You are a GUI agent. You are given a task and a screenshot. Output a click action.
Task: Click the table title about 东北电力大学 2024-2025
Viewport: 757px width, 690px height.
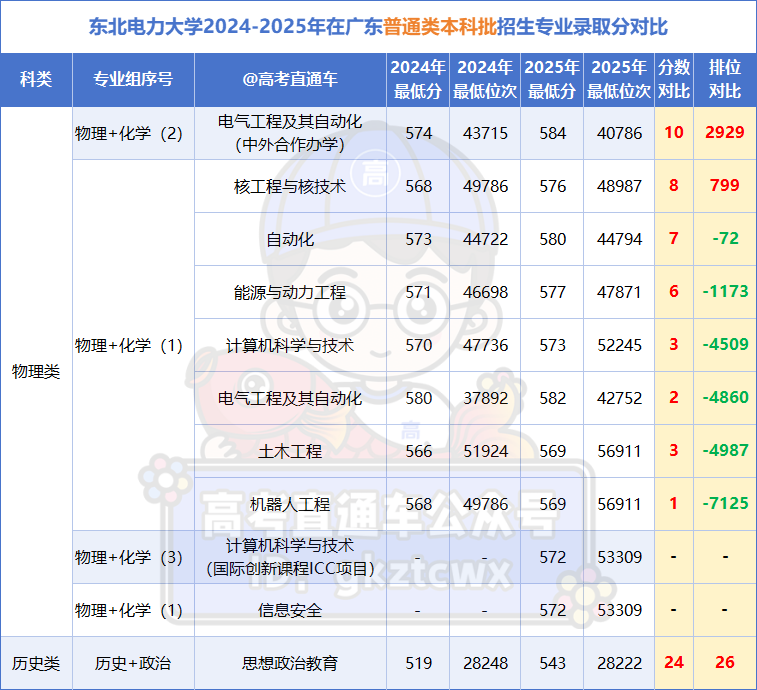(378, 27)
